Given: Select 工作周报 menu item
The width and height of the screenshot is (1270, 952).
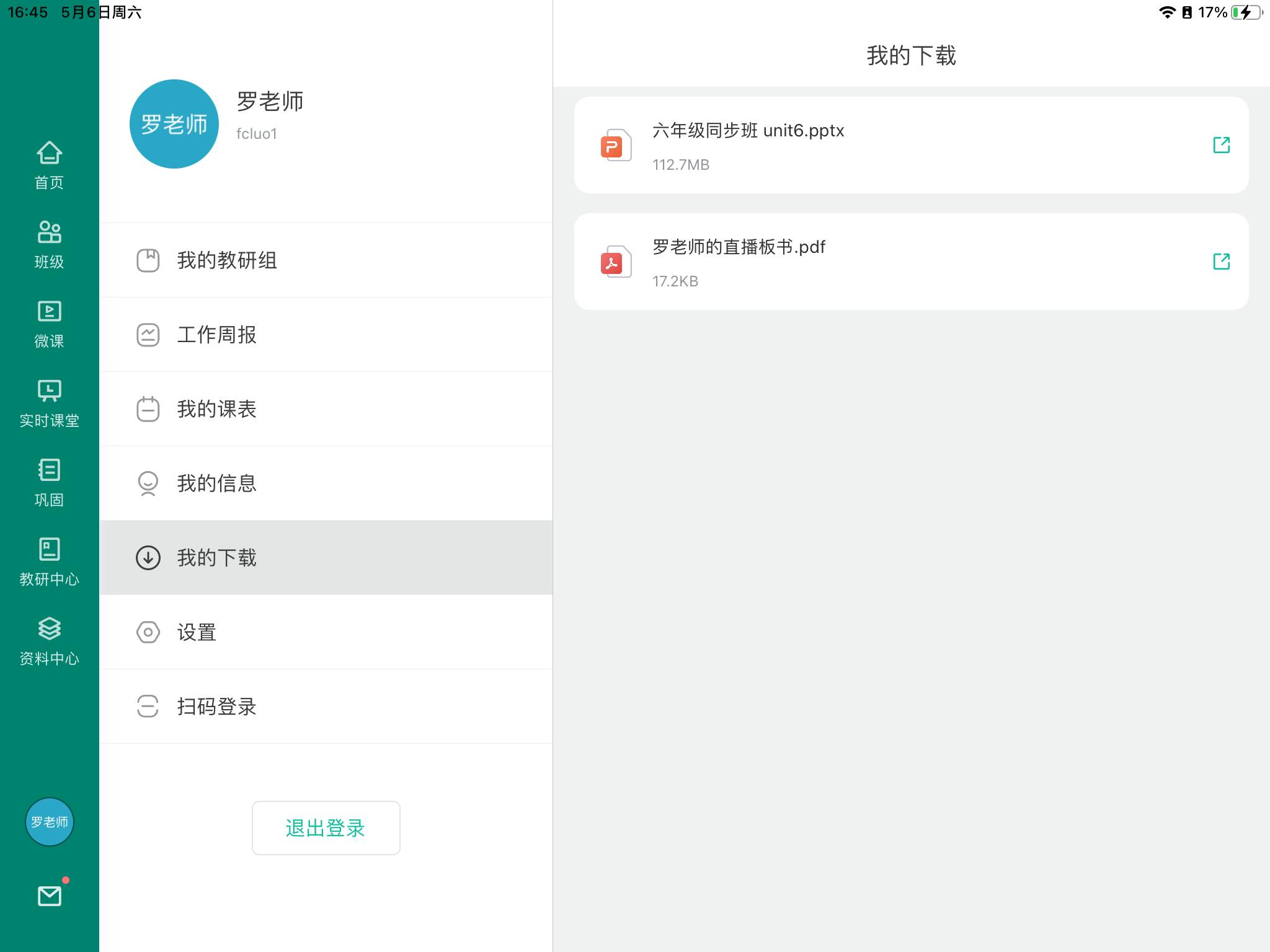Looking at the screenshot, I should [326, 335].
